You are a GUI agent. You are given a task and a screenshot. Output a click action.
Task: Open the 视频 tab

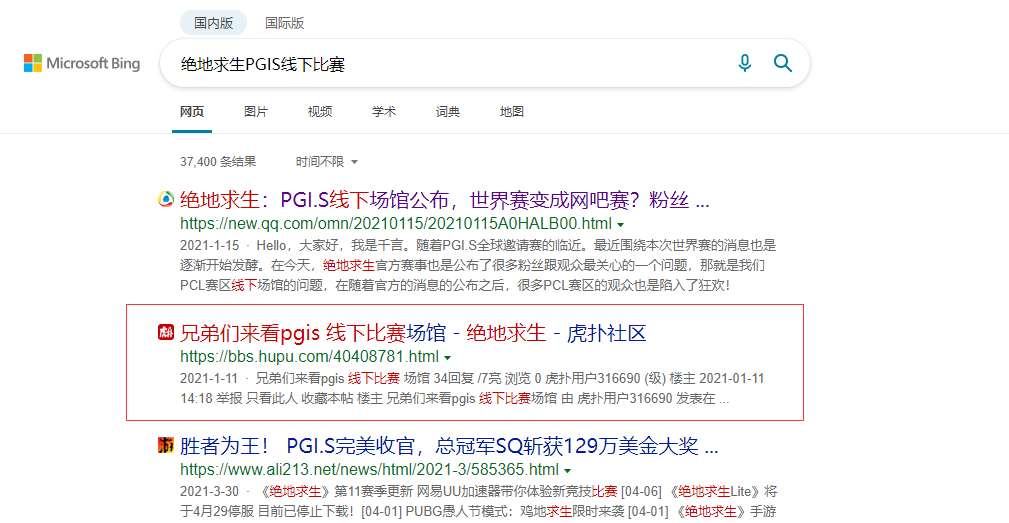pos(320,112)
